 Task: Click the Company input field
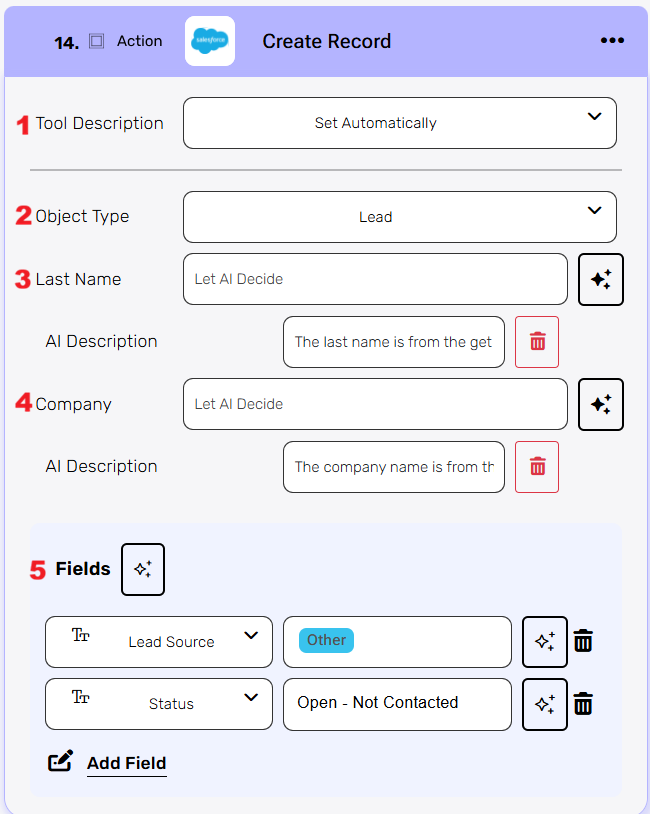coord(375,404)
